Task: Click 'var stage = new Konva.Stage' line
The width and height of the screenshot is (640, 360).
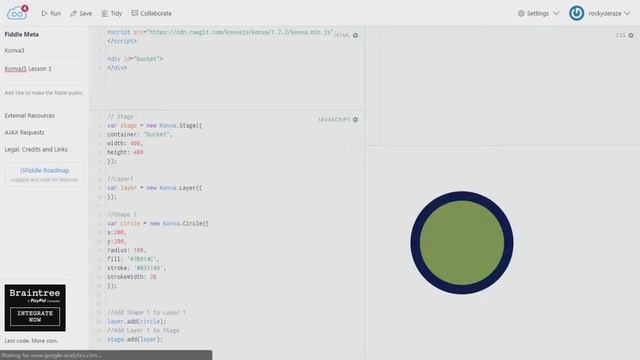Action: click(x=155, y=126)
